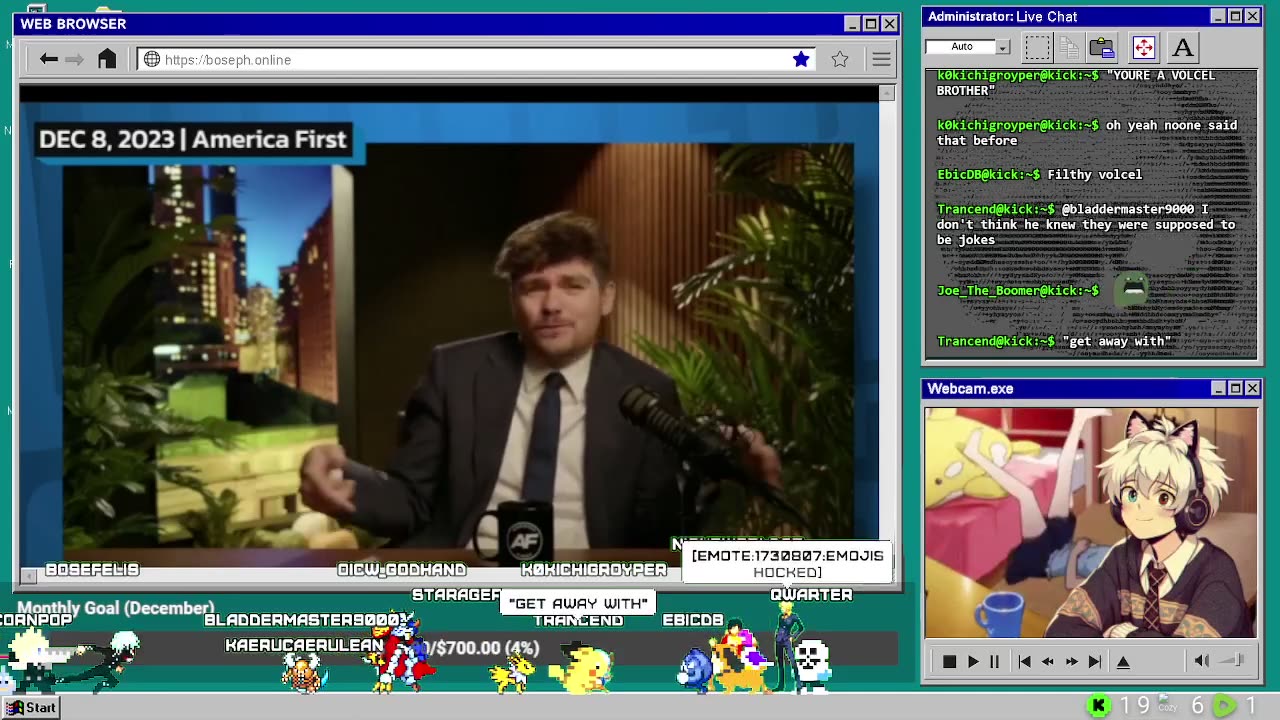1280x720 pixels.
Task: Rewind in the Webcam.exe player
Action: pyautogui.click(x=1048, y=662)
